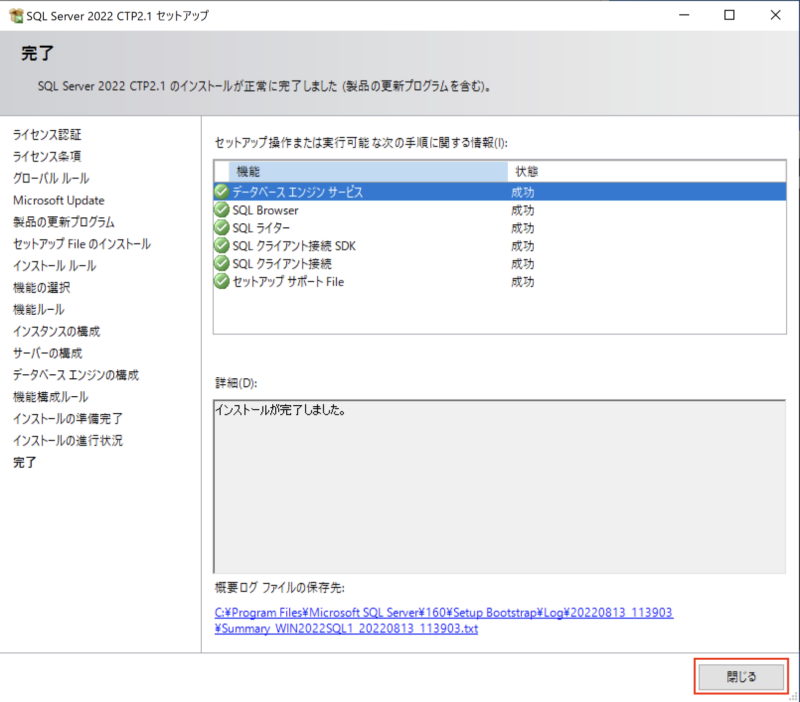Click the セットアップ File のインストール step
This screenshot has width=800, height=702.
[82, 244]
